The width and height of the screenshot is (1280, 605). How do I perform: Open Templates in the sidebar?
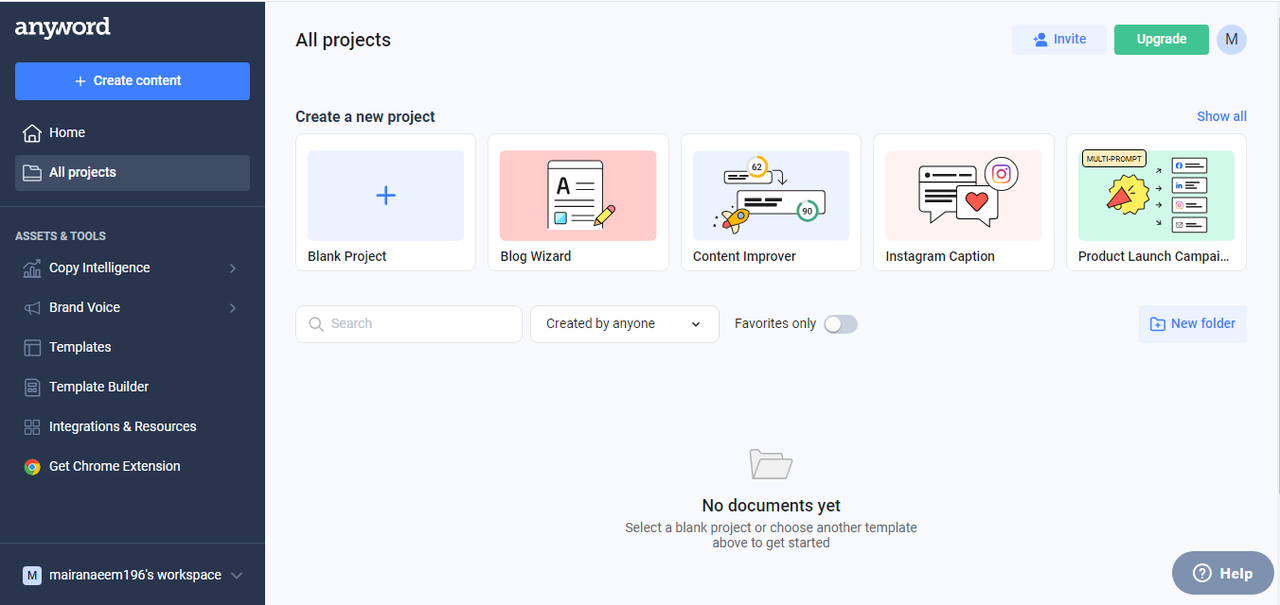tap(132, 347)
